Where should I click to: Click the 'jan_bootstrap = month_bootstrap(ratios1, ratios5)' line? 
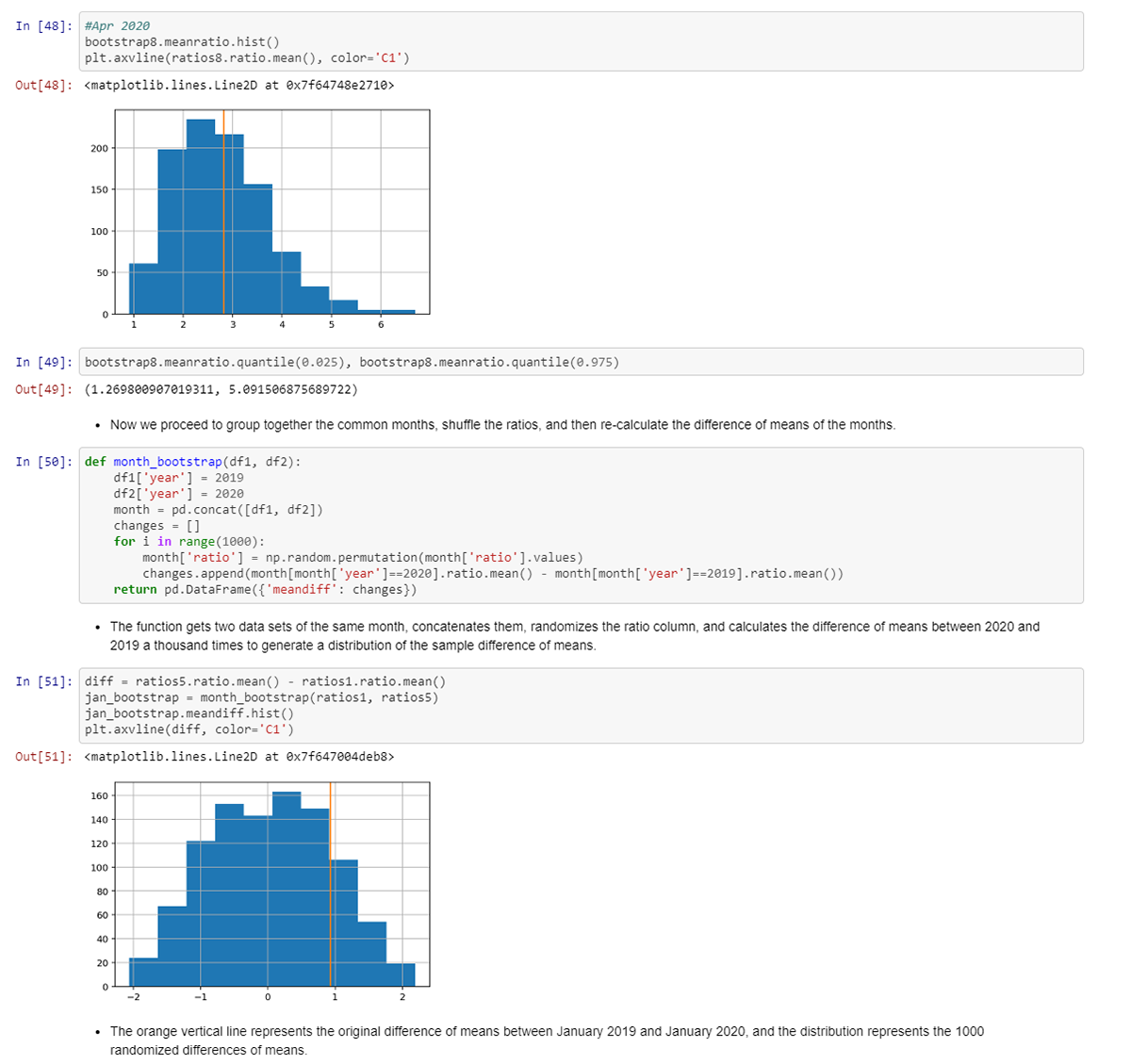[x=262, y=697]
